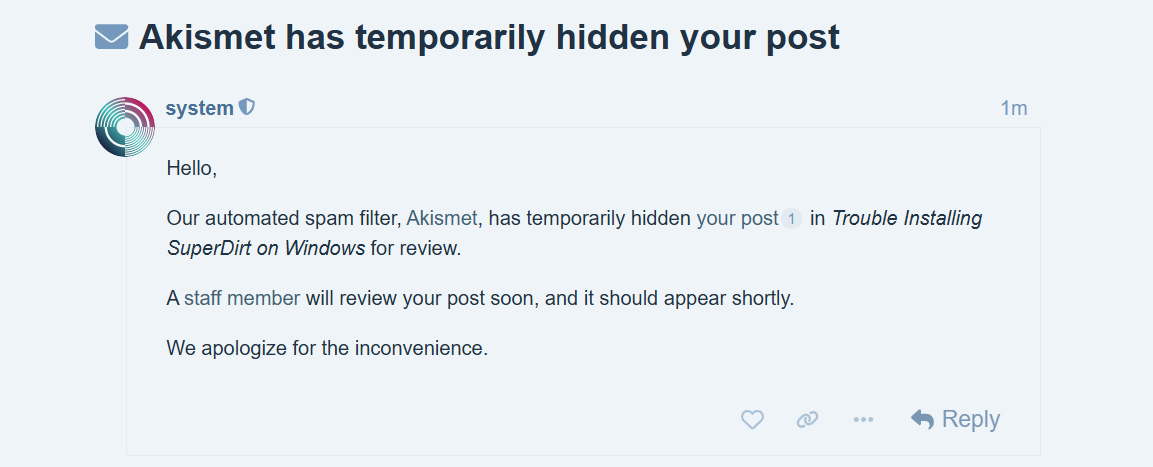
Task: Click the Reply button label
Action: [x=971, y=419]
